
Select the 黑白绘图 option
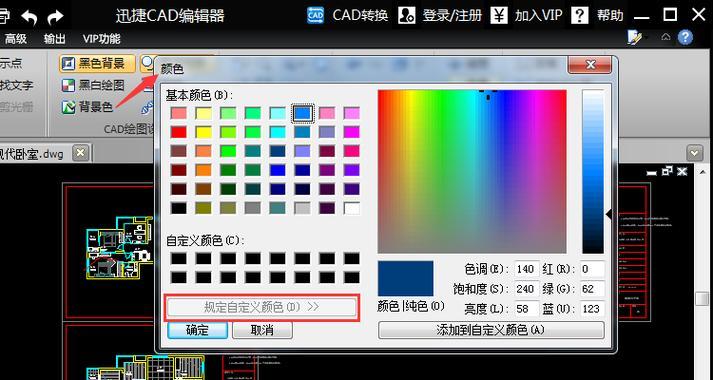(x=93, y=85)
